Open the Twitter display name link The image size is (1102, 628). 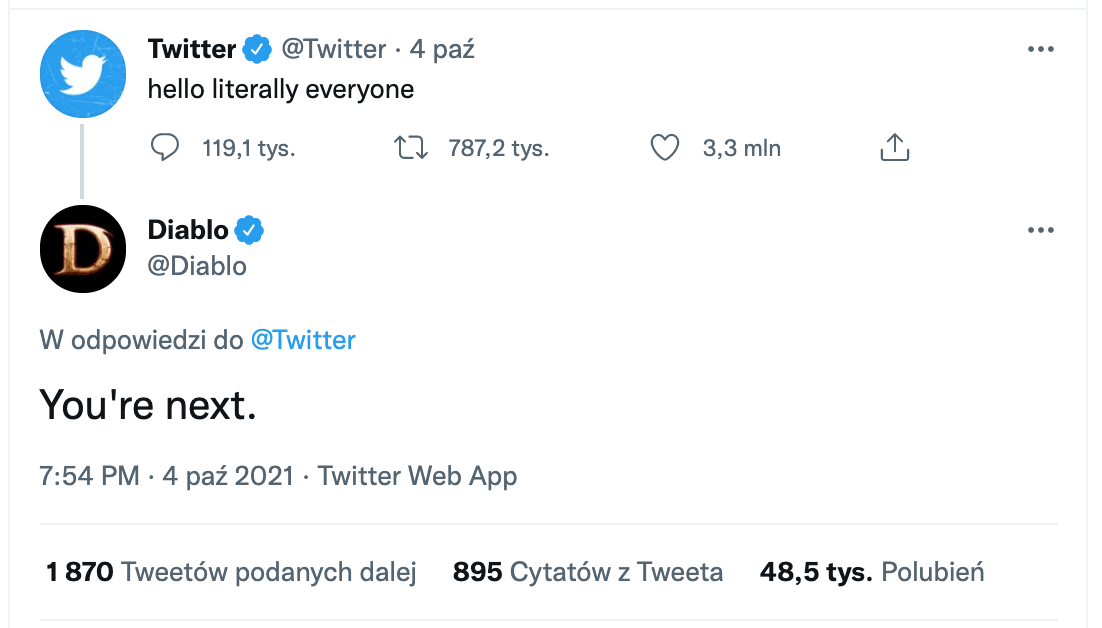tap(192, 48)
